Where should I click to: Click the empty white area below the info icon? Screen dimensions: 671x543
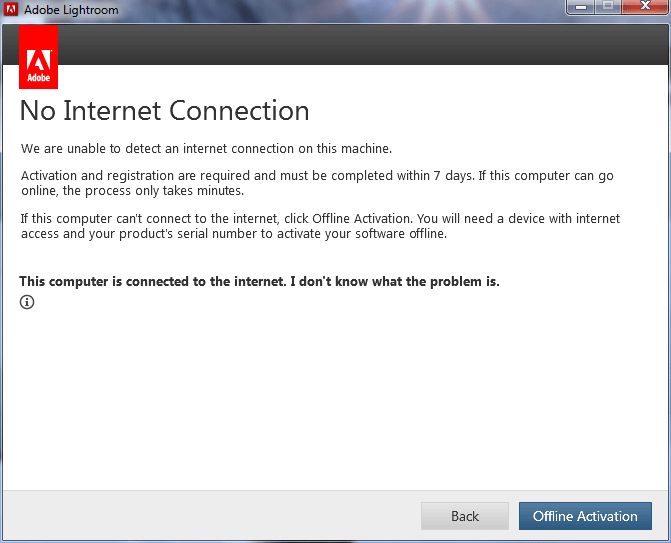(334, 398)
